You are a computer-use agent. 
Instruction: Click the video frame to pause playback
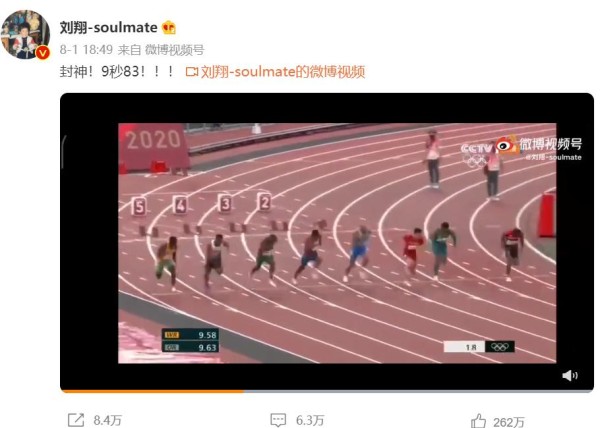[337, 243]
